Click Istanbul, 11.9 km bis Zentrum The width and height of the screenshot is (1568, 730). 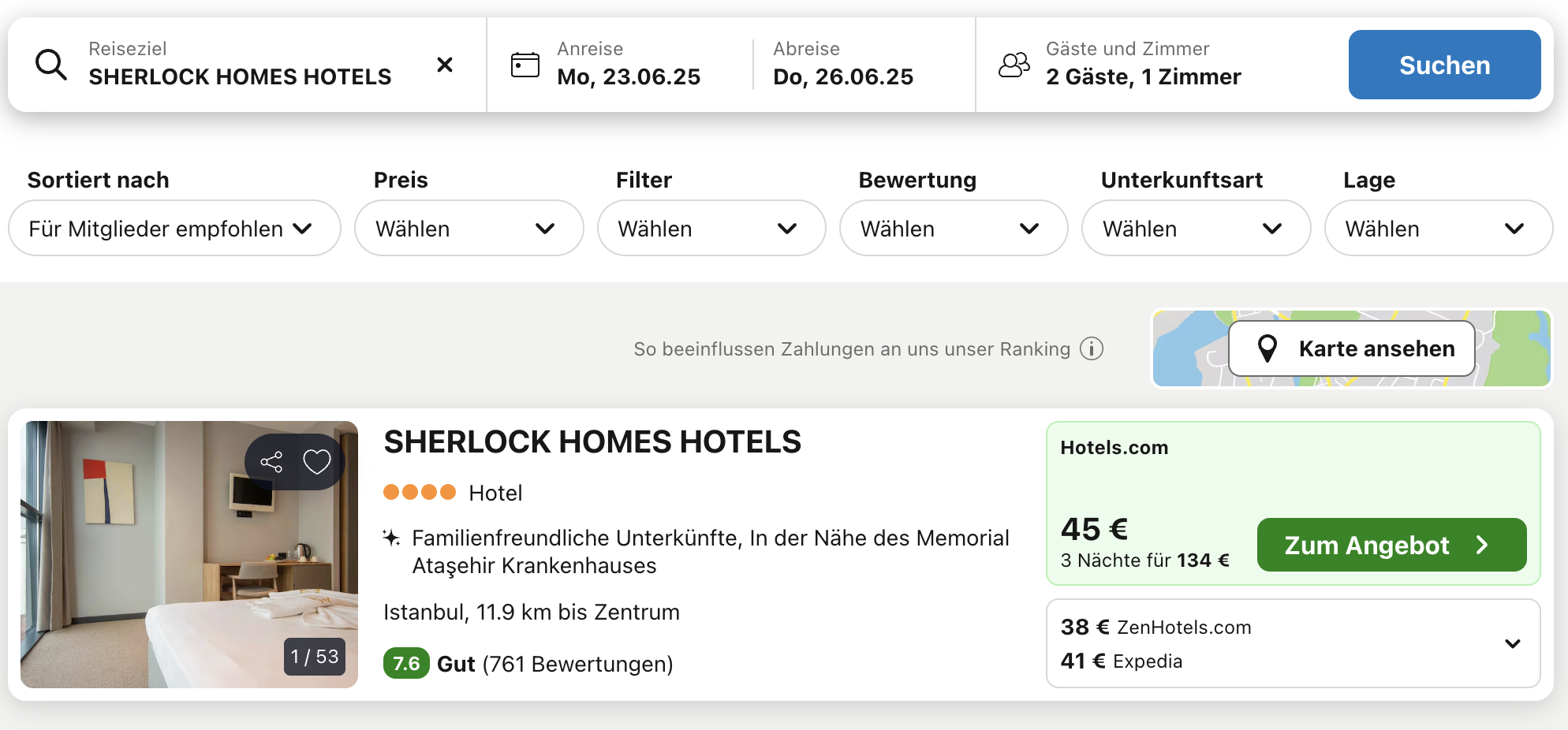click(532, 613)
